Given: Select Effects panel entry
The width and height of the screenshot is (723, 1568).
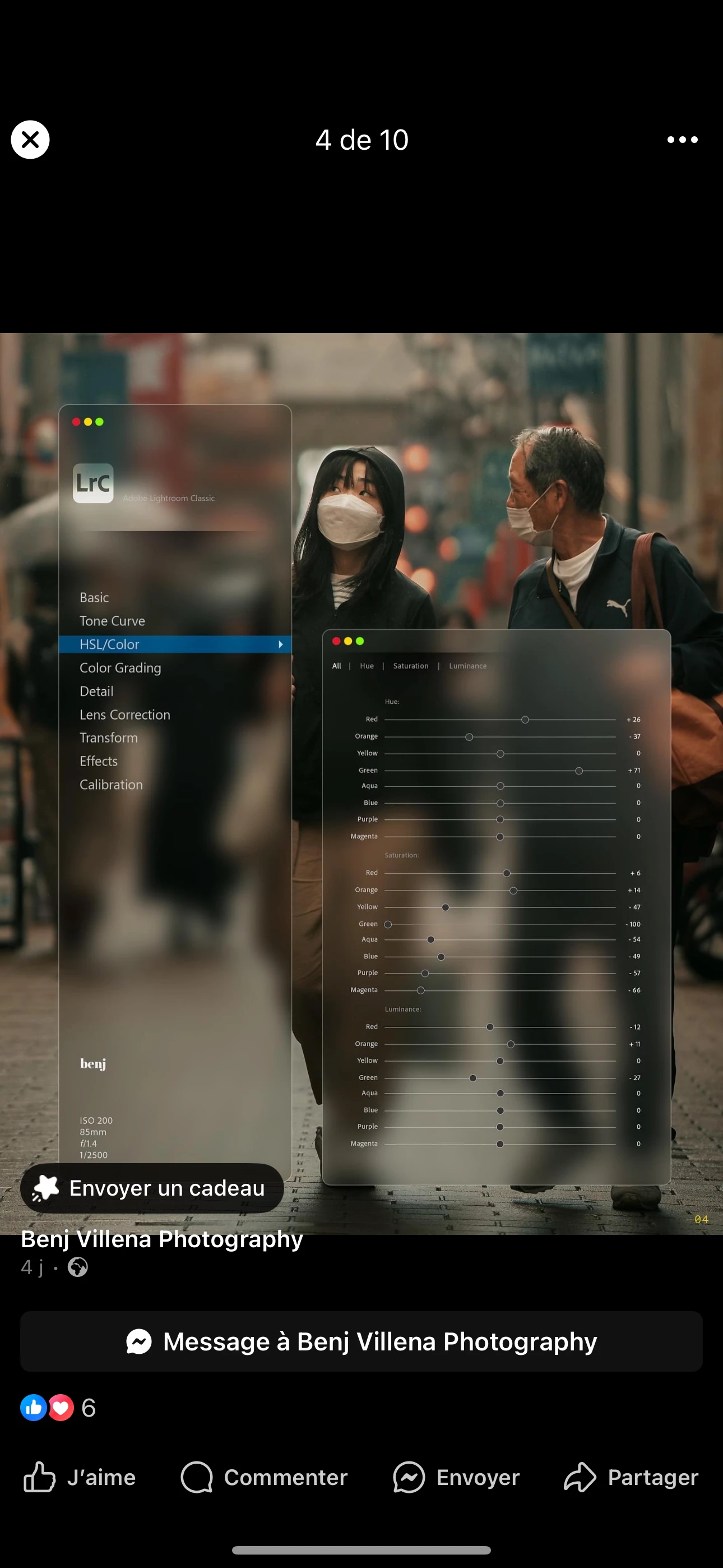Looking at the screenshot, I should pos(99,762).
